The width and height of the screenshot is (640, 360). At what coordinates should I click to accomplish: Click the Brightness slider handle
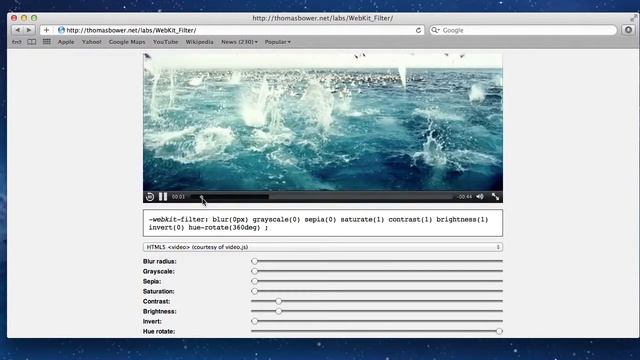pos(278,311)
